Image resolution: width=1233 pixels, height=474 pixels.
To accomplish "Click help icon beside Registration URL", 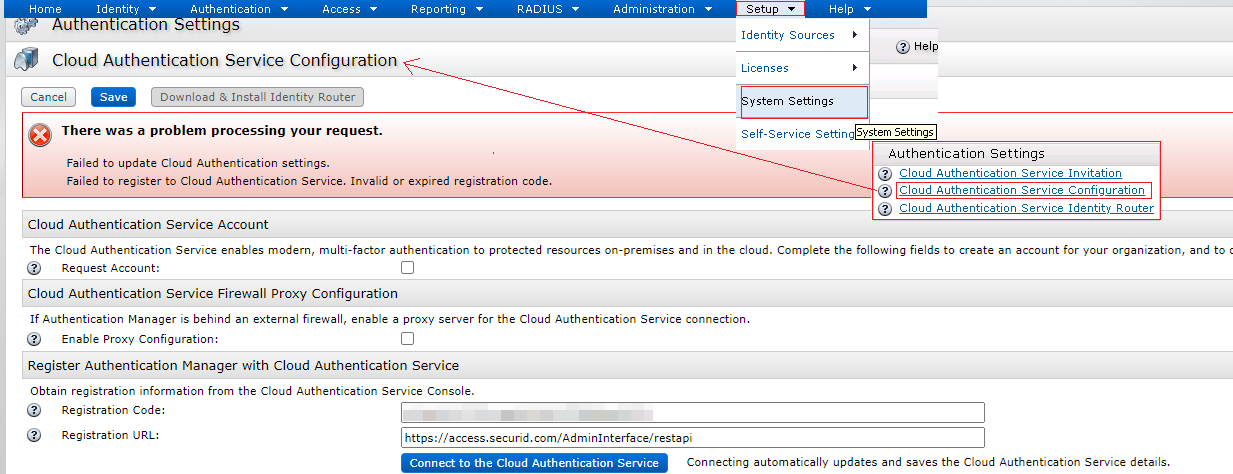I will (34, 435).
